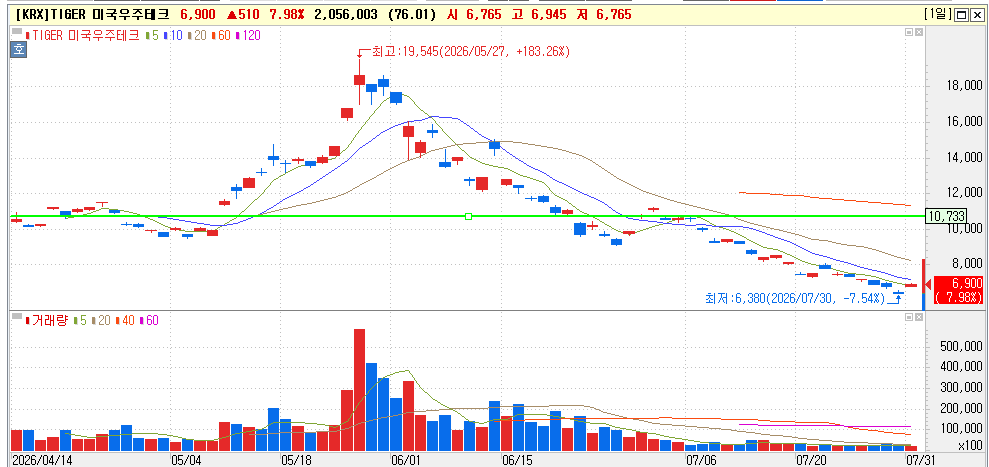Click the price panel's small gray close icon

(918, 32)
